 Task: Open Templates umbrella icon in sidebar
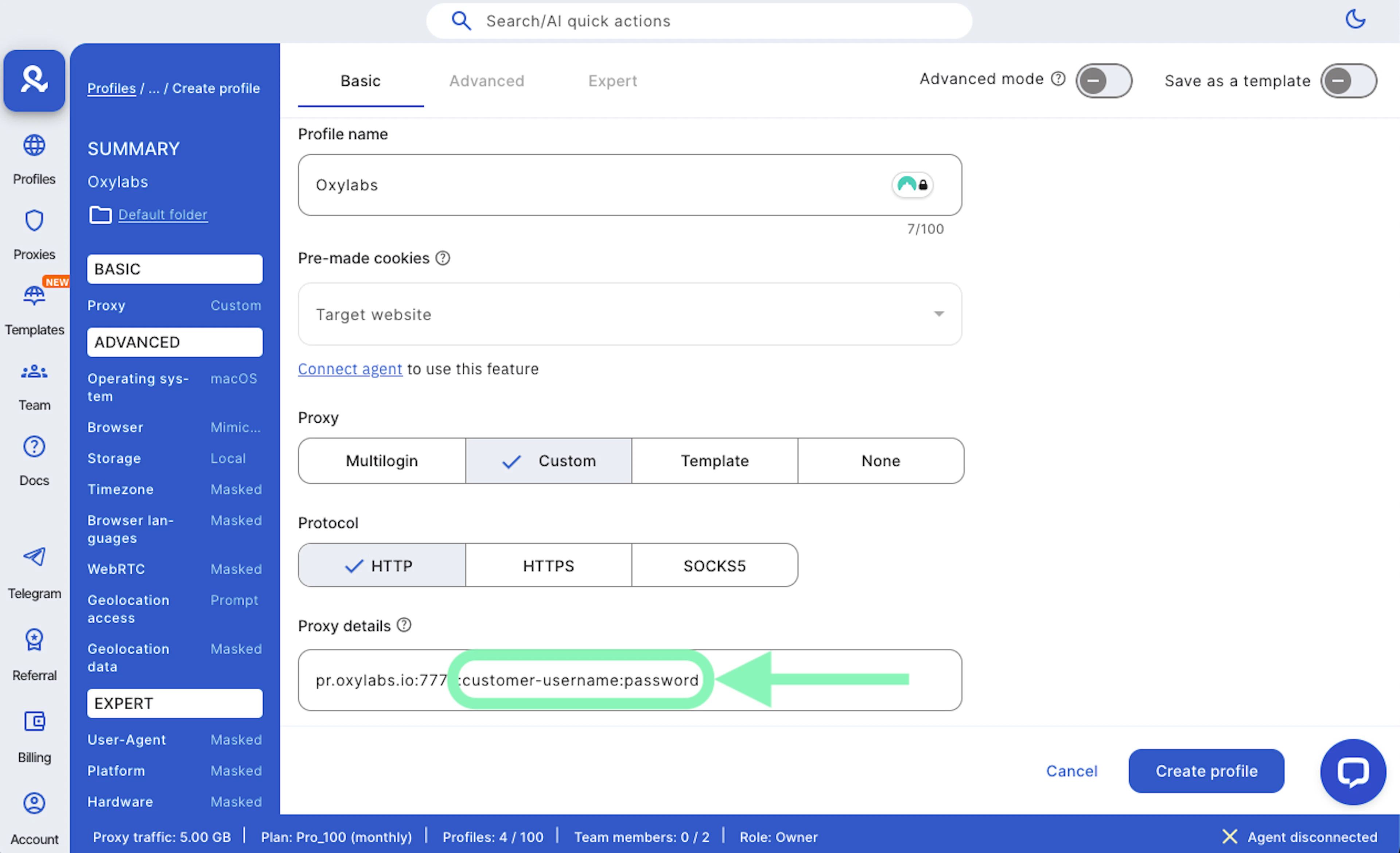coord(34,295)
